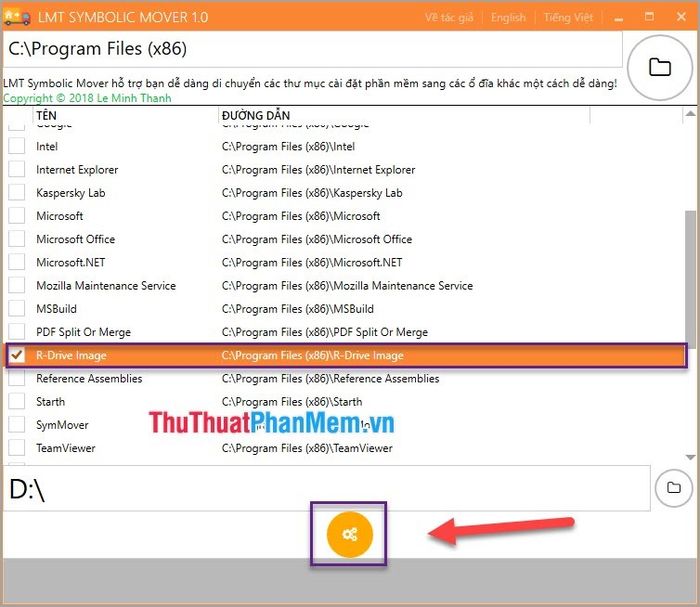Screen dimensions: 700x607
Task: Tick the Kaspersky Lab checkbox
Action: [17, 192]
